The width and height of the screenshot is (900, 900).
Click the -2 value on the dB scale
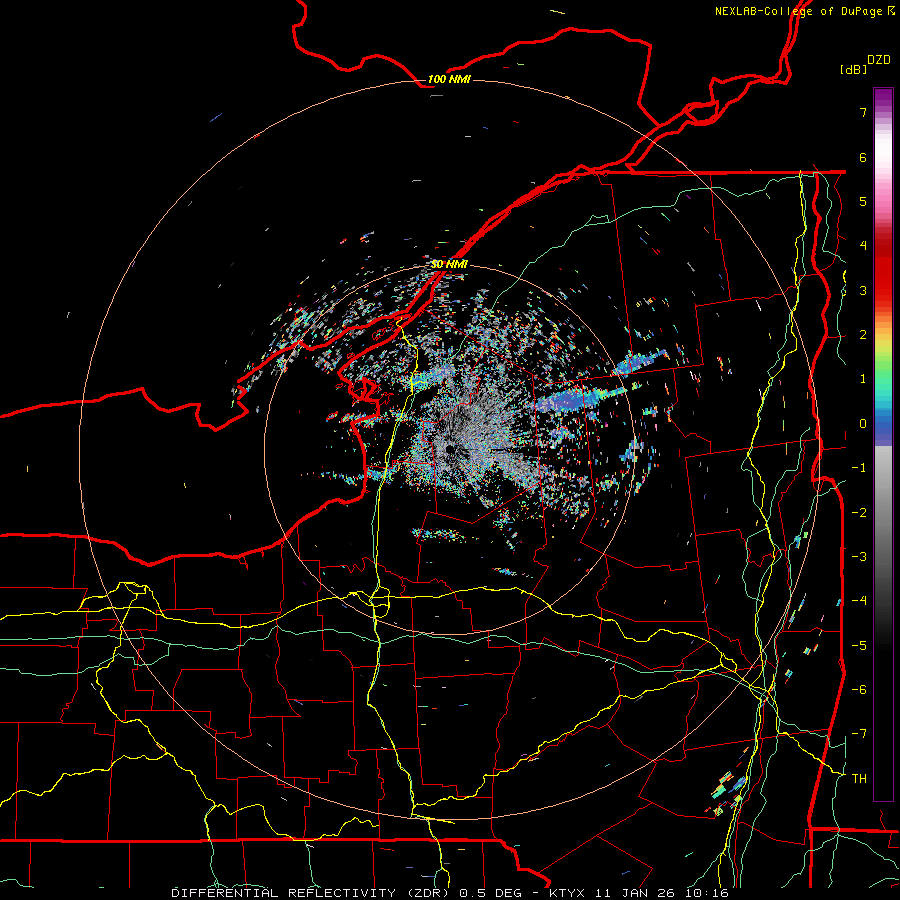point(859,512)
